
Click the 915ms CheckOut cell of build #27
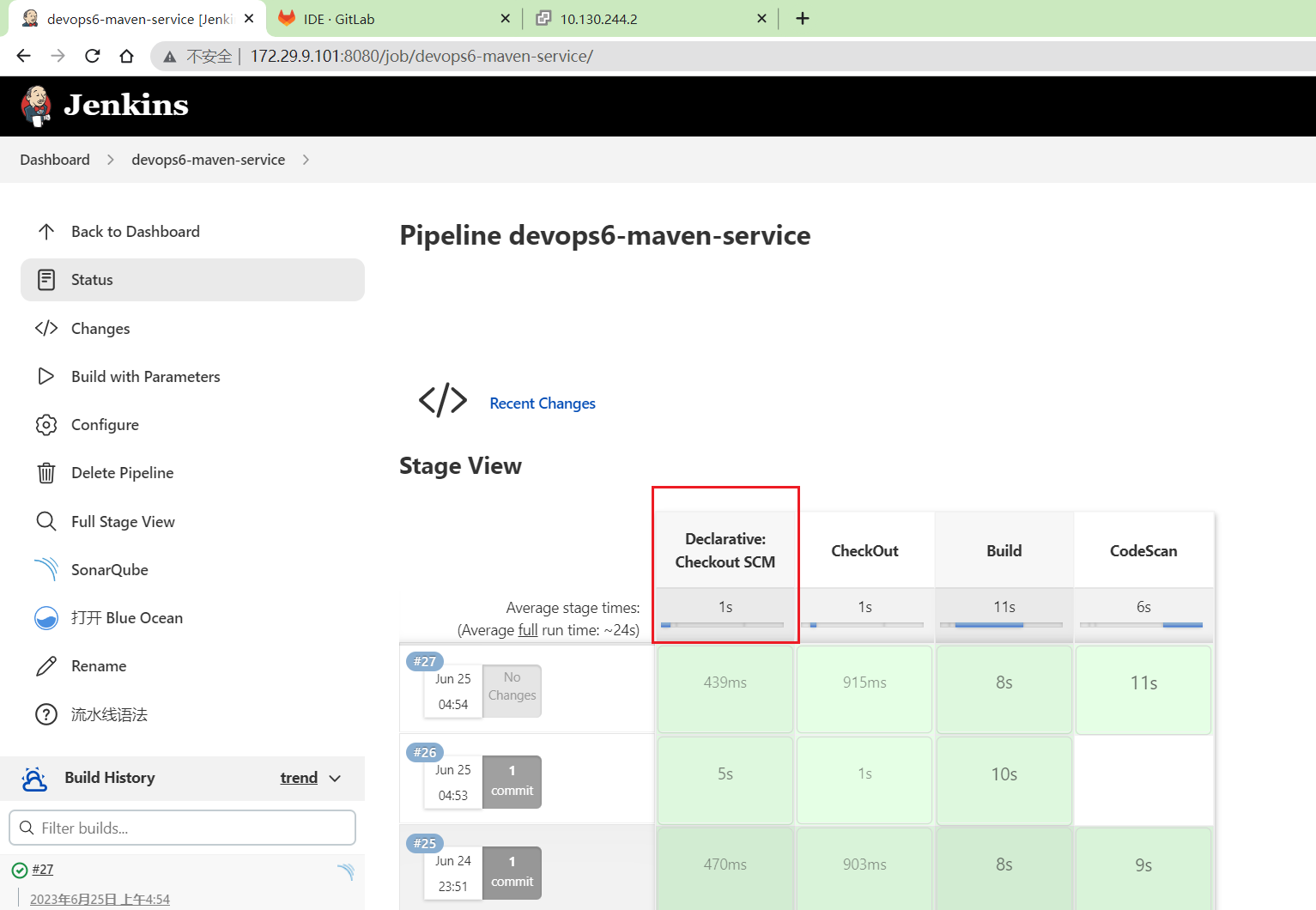[x=864, y=689]
